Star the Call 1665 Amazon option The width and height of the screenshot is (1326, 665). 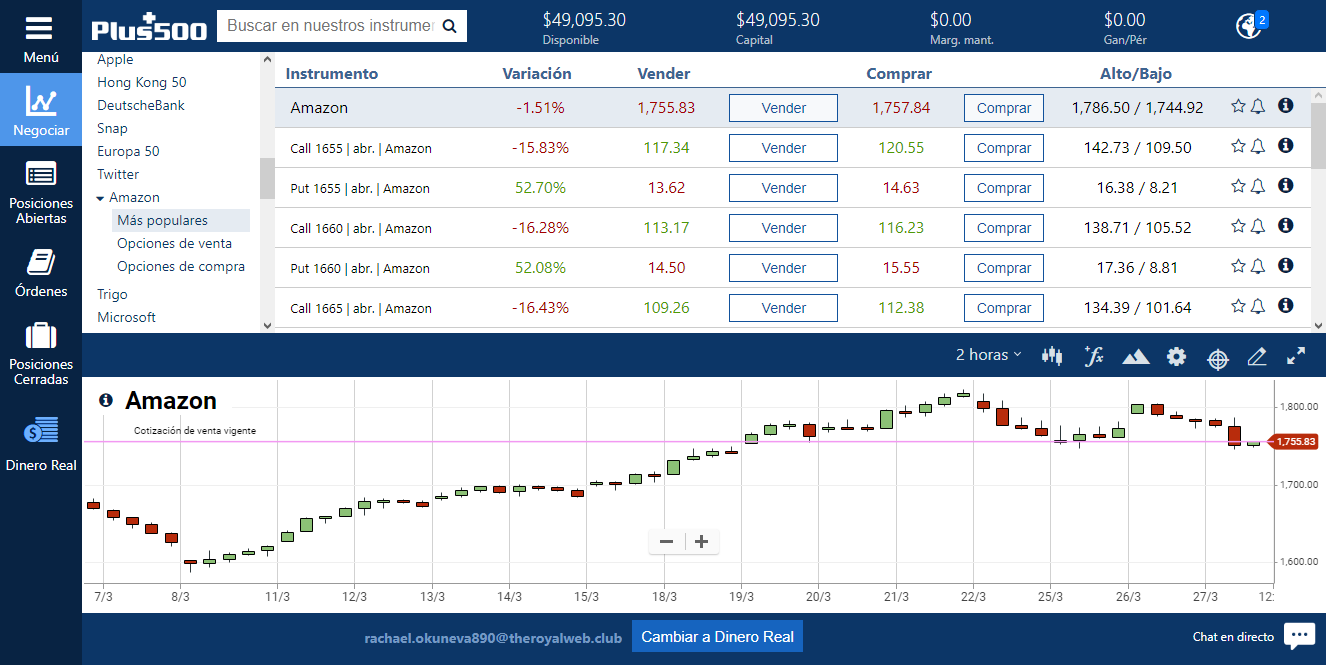tap(1238, 306)
